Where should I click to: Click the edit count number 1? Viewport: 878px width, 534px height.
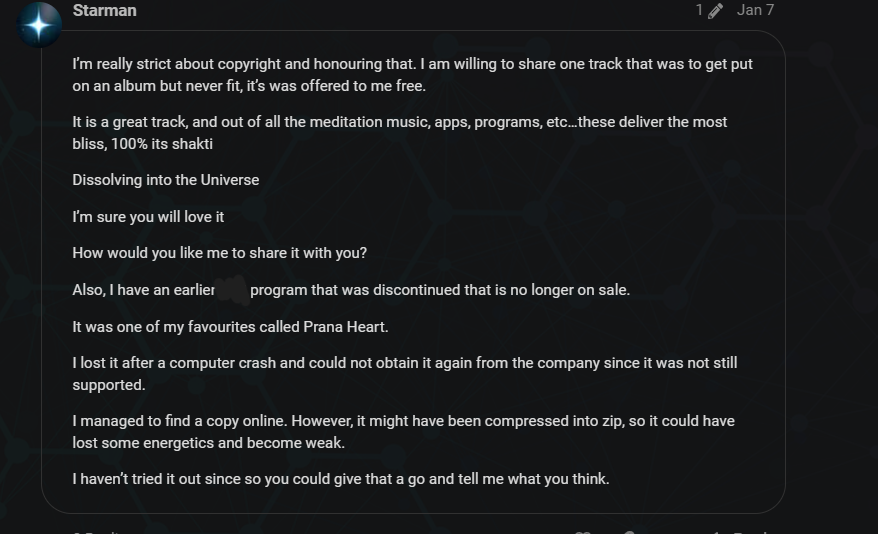(x=699, y=10)
